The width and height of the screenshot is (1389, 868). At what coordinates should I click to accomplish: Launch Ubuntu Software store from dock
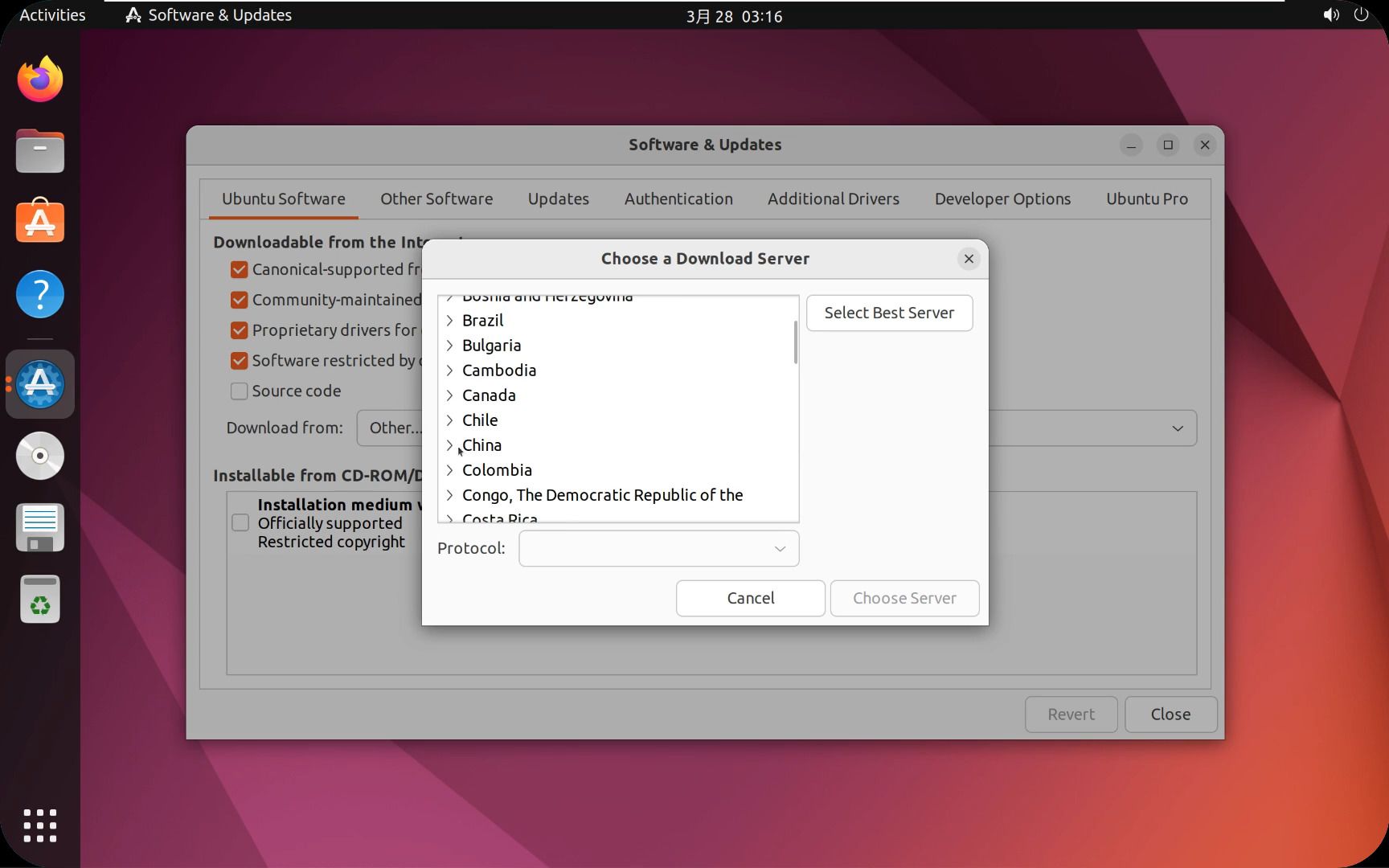40,221
